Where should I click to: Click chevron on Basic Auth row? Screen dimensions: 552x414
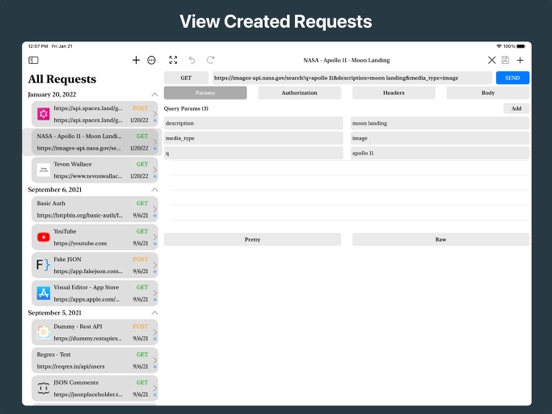[x=155, y=209]
